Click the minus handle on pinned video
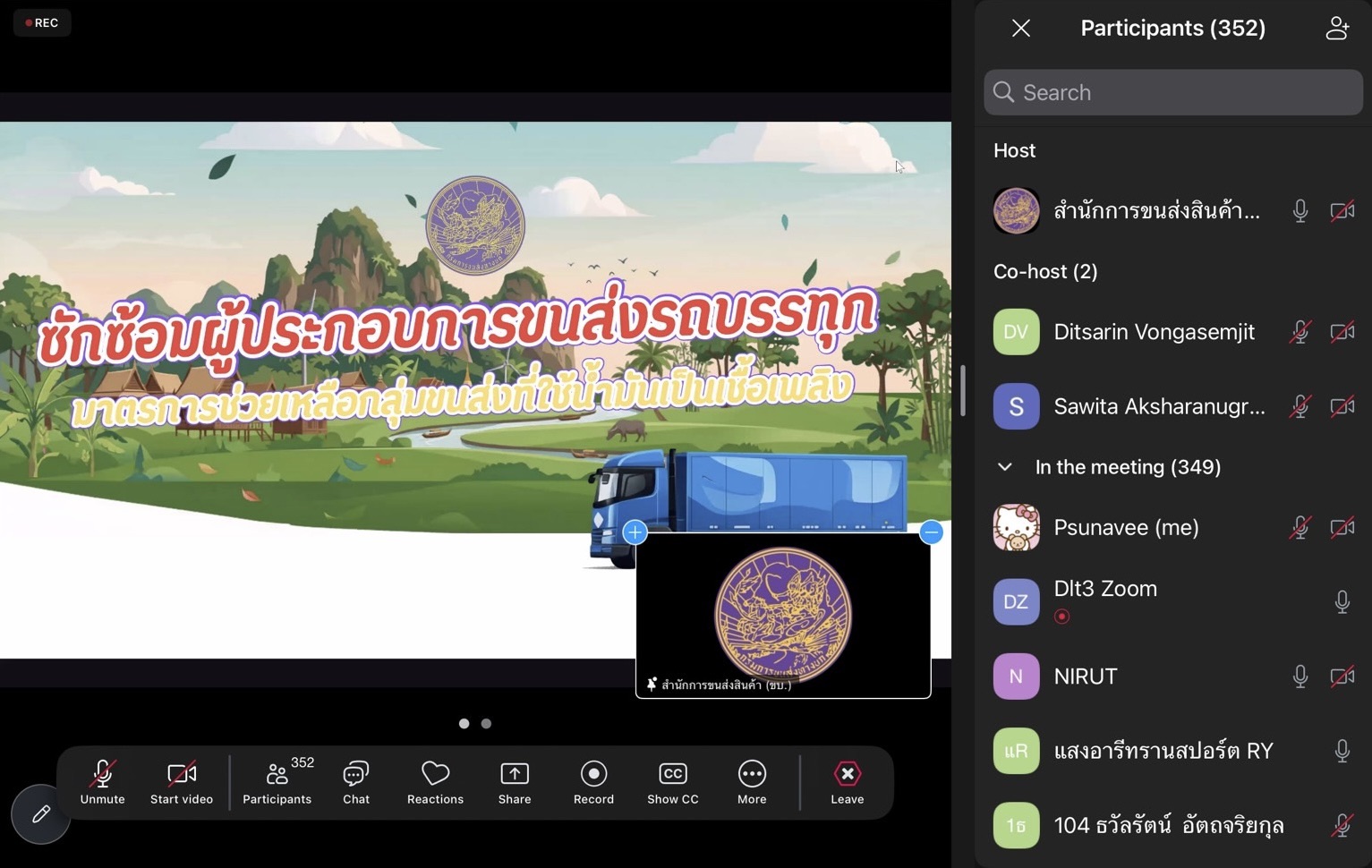Image resolution: width=1372 pixels, height=868 pixels. click(931, 532)
